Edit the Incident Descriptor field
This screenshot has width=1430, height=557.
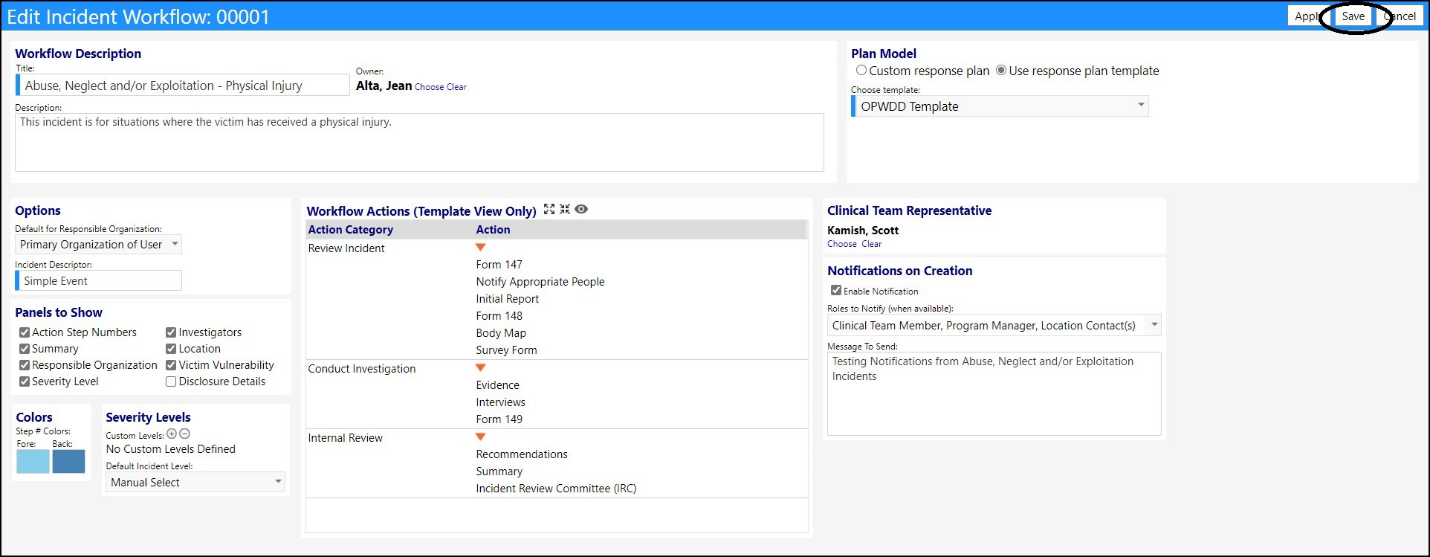99,281
